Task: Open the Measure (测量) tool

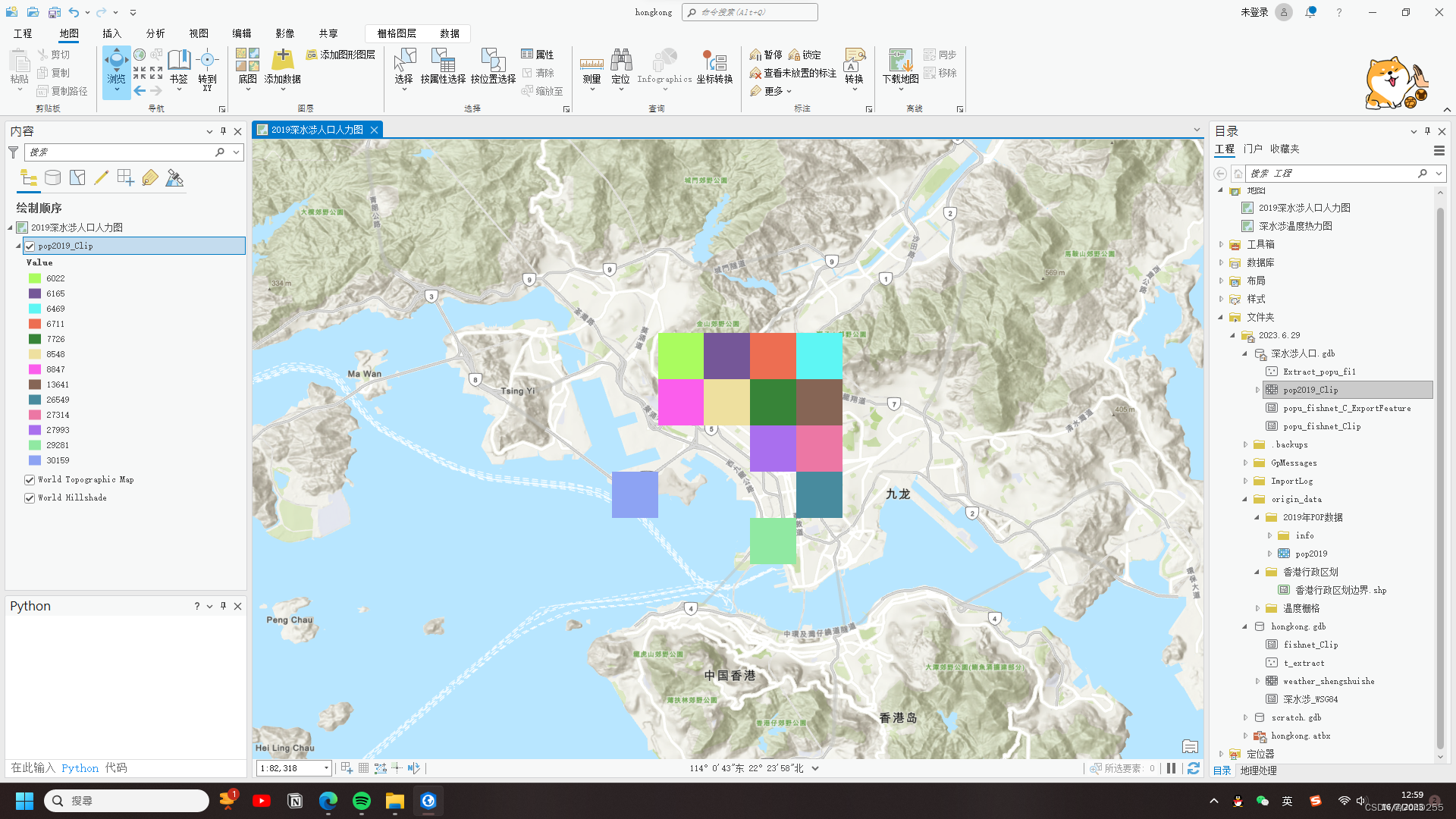Action: [x=591, y=65]
